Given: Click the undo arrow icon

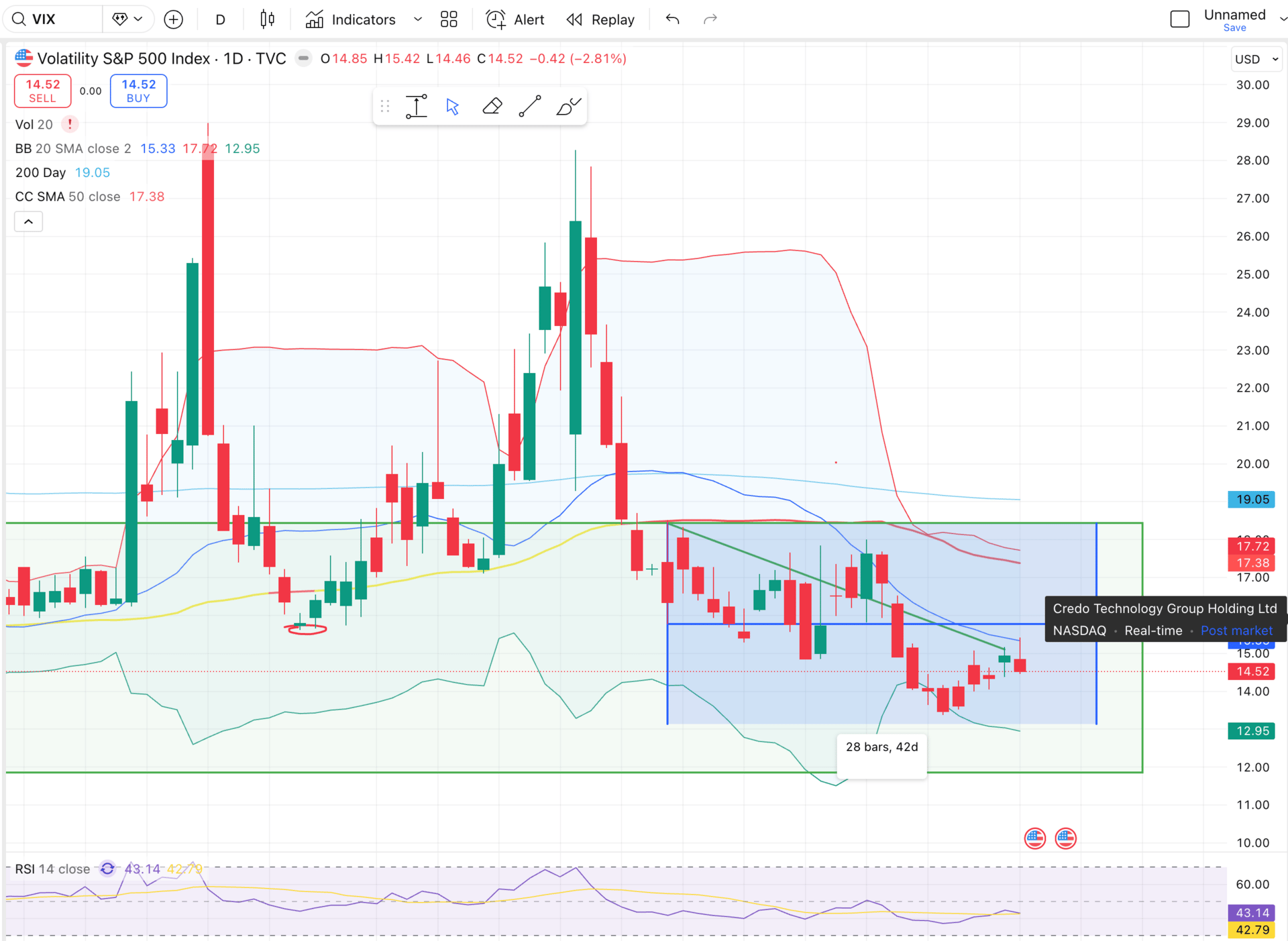Looking at the screenshot, I should pyautogui.click(x=672, y=19).
